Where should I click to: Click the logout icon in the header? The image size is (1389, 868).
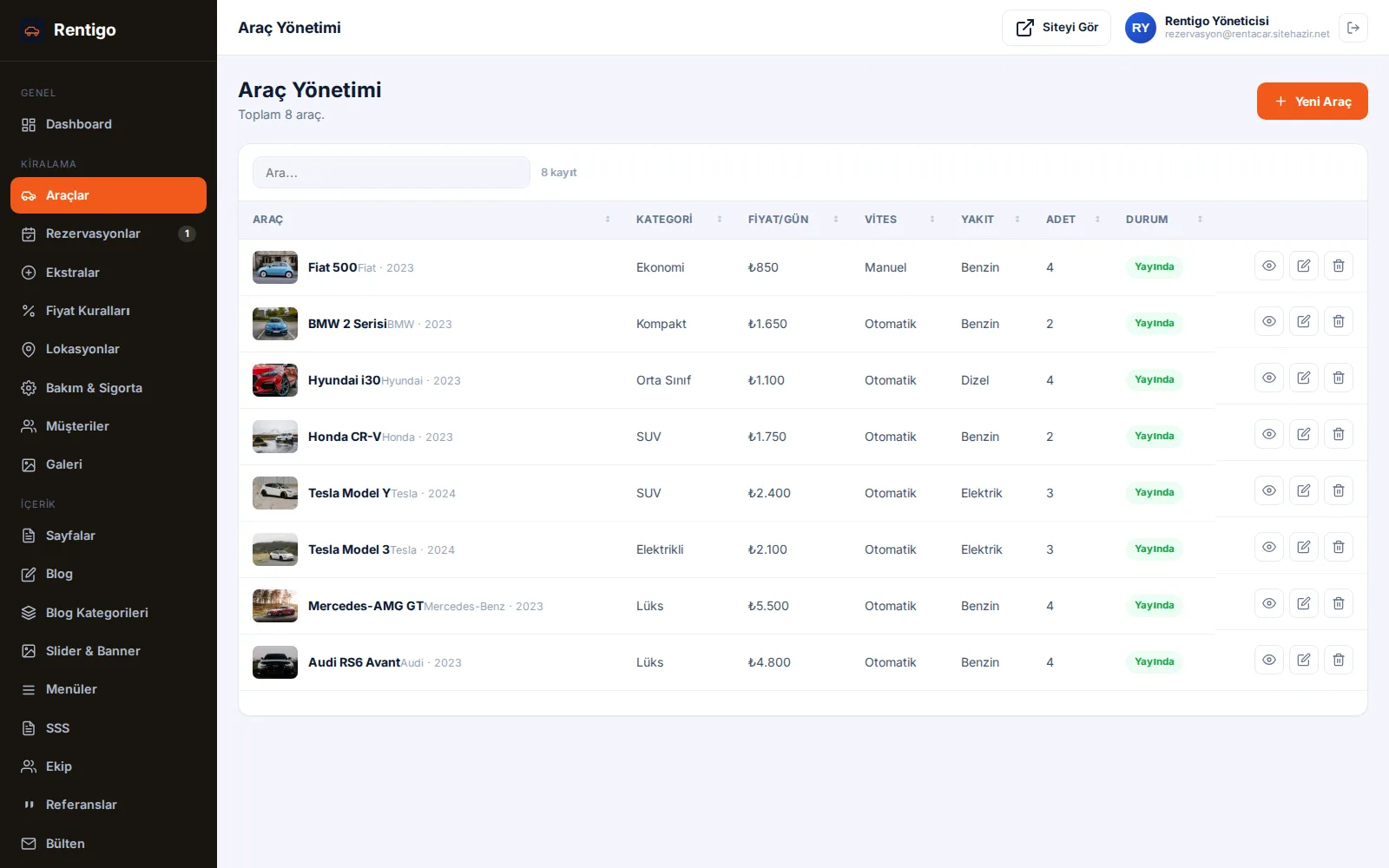(1353, 28)
